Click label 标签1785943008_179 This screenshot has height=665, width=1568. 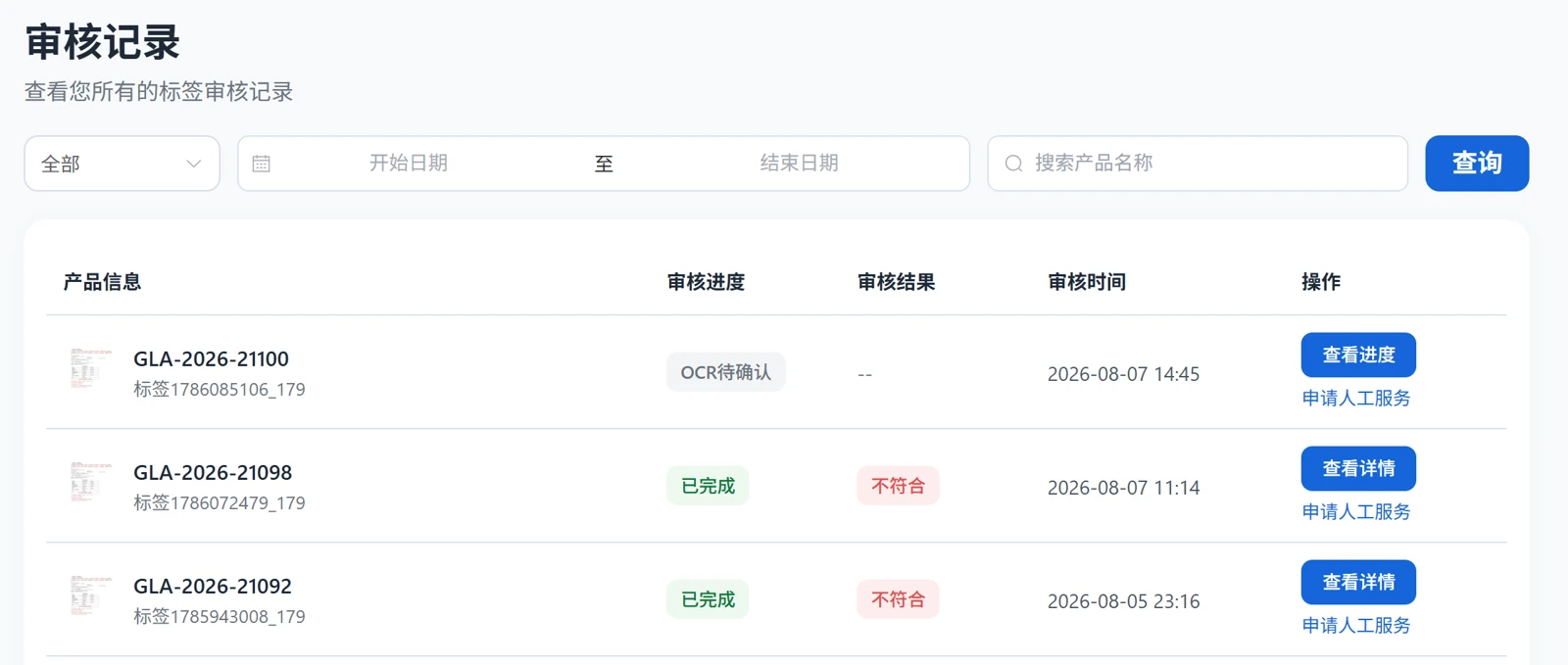220,617
